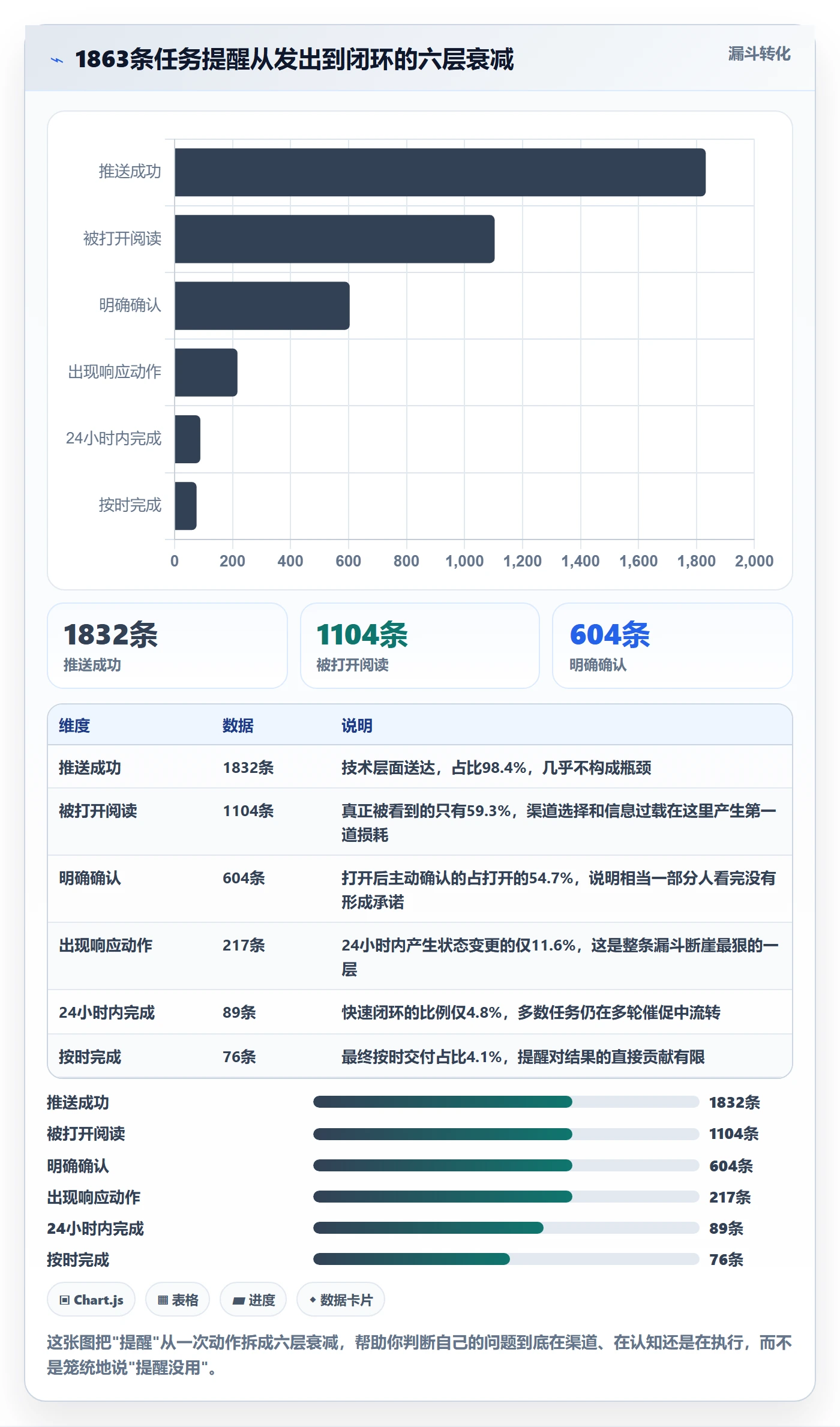Viewport: 840px width, 1427px height.
Task: Click the 24小时内完成 chart bar
Action: click(x=187, y=439)
